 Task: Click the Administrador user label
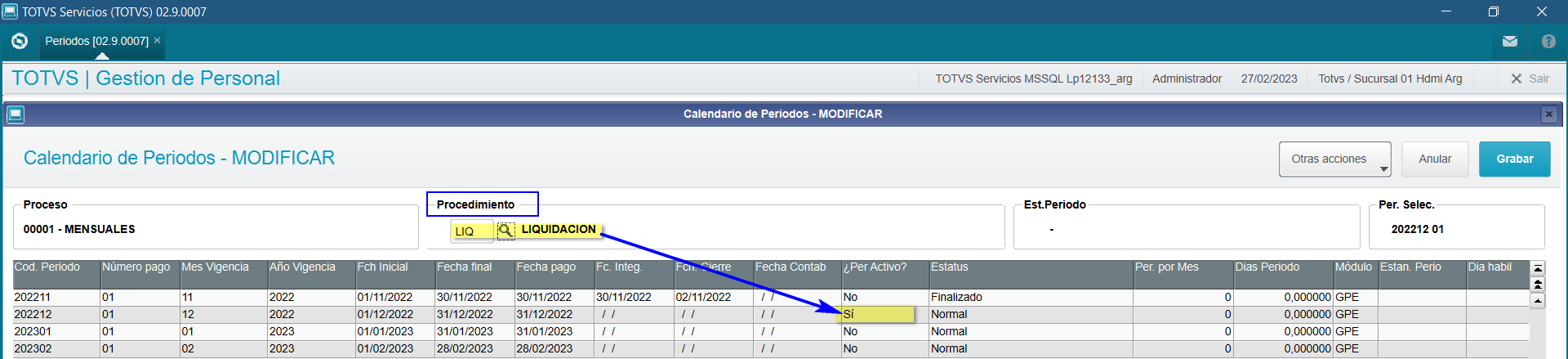(1187, 79)
